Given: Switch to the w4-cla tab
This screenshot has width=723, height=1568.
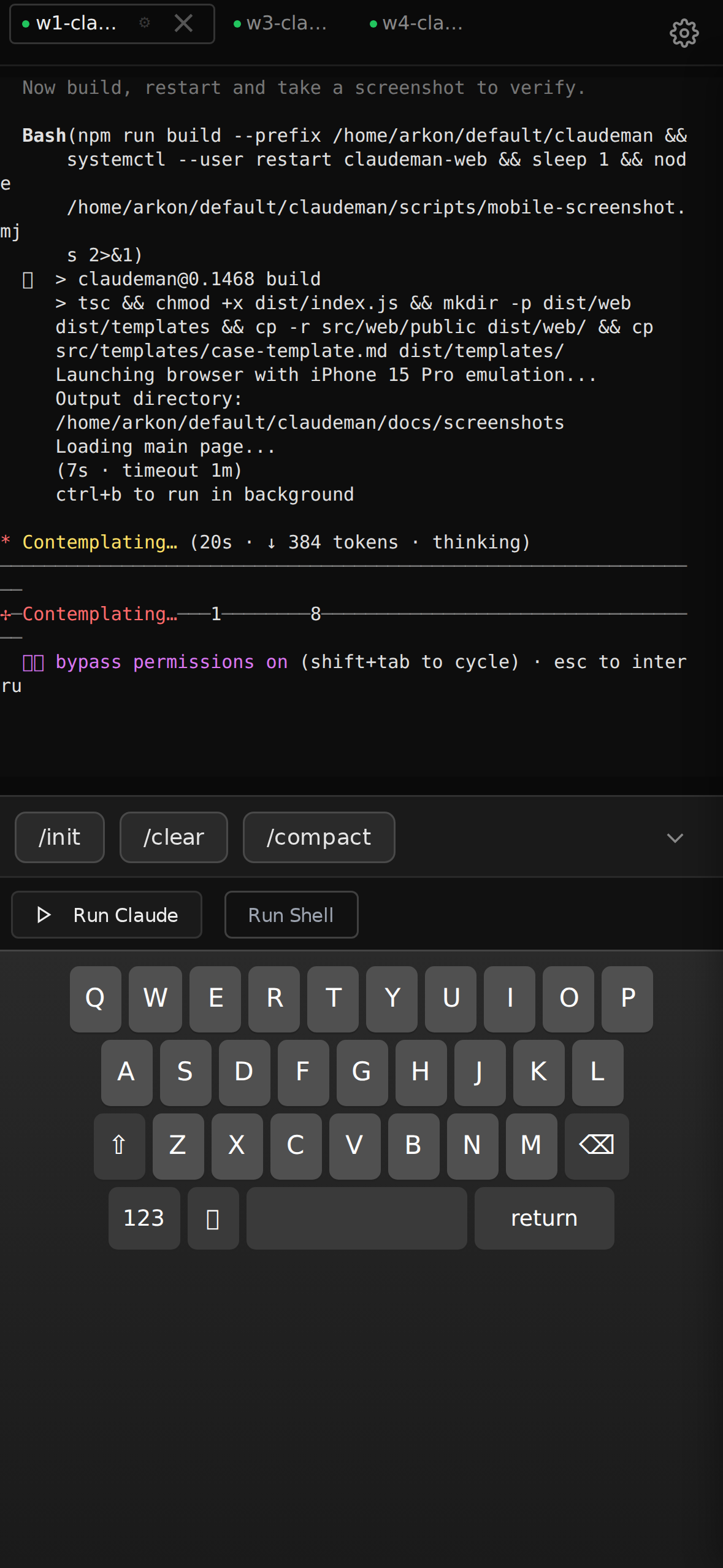Looking at the screenshot, I should 417,23.
